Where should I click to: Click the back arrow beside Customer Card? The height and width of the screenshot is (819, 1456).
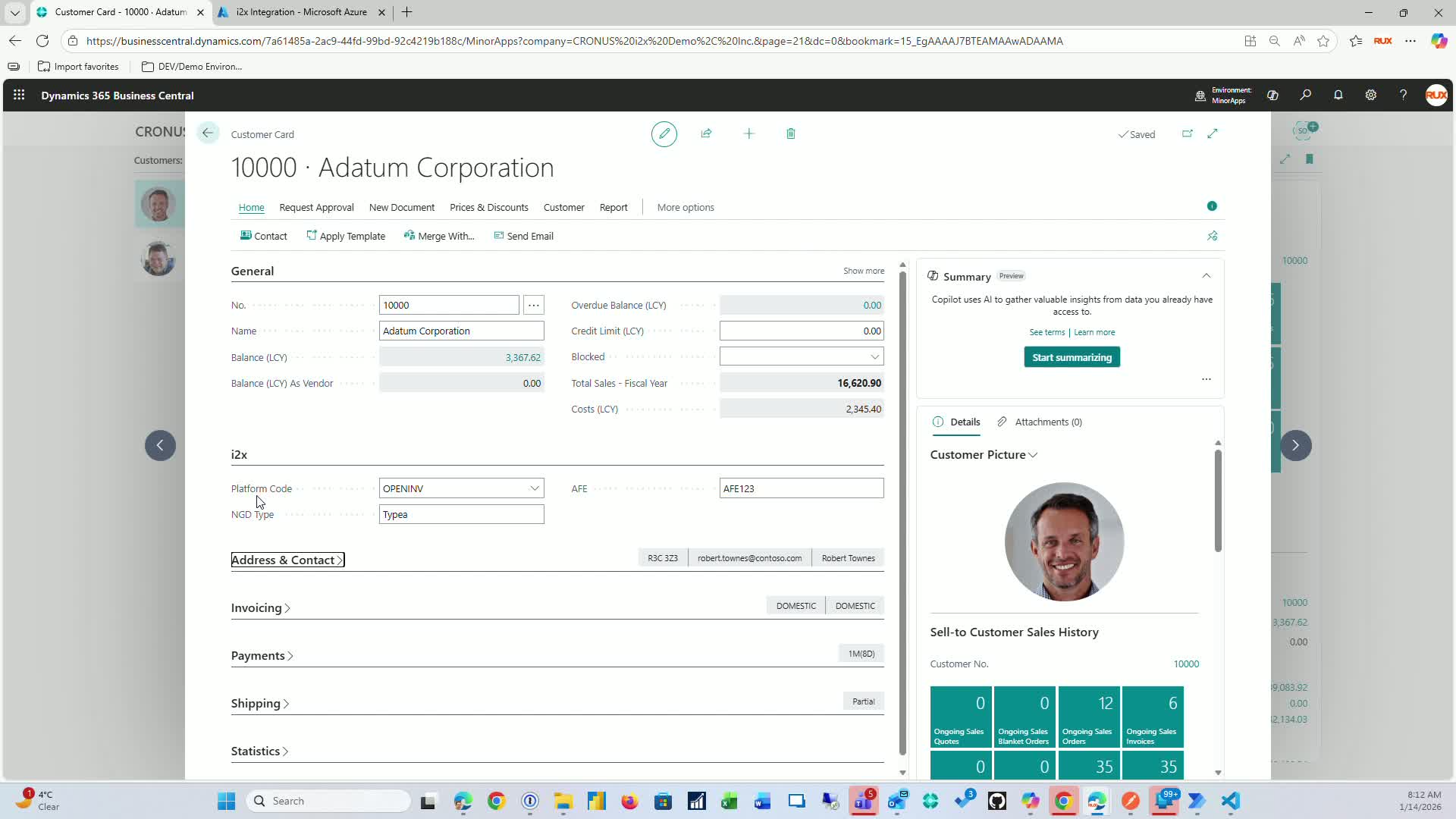point(207,133)
